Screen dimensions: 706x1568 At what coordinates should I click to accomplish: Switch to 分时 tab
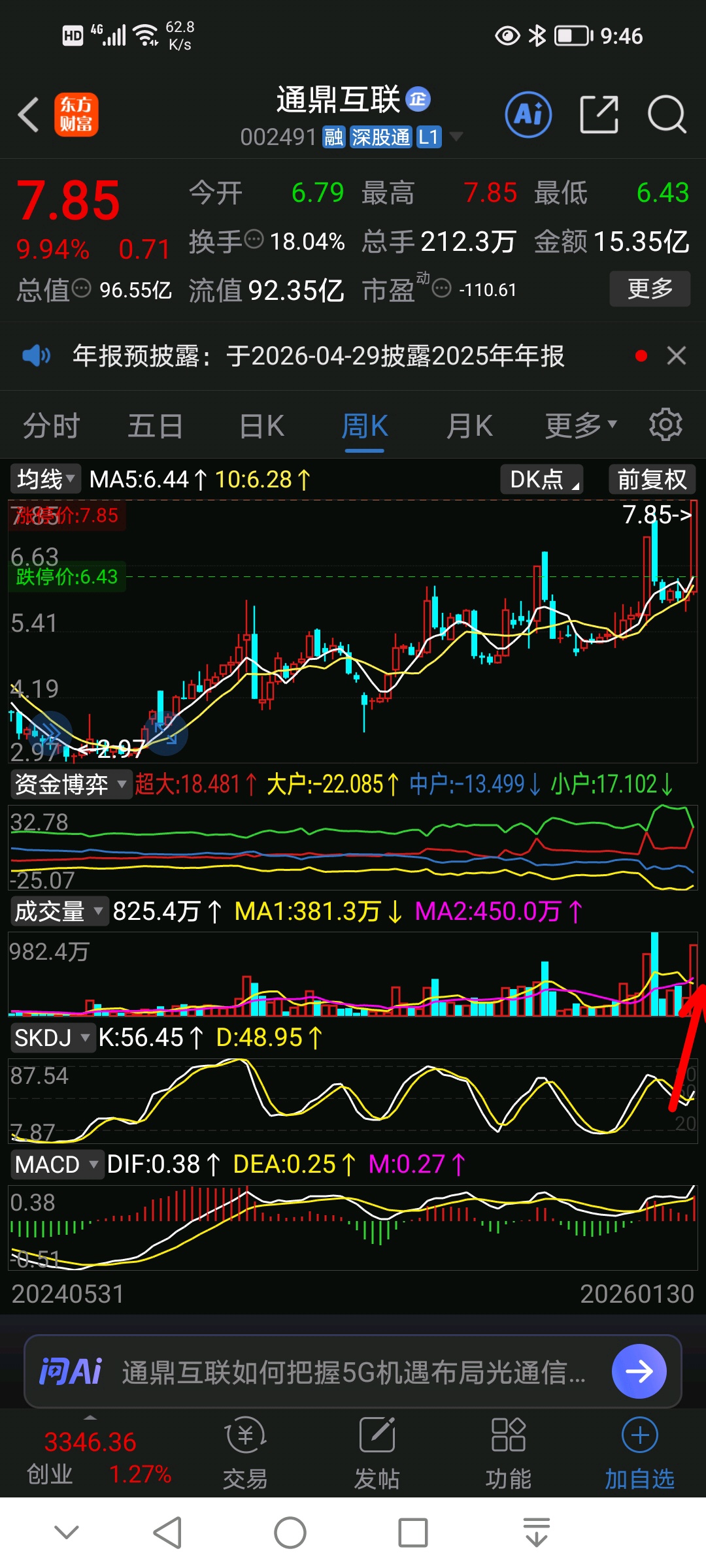point(51,426)
